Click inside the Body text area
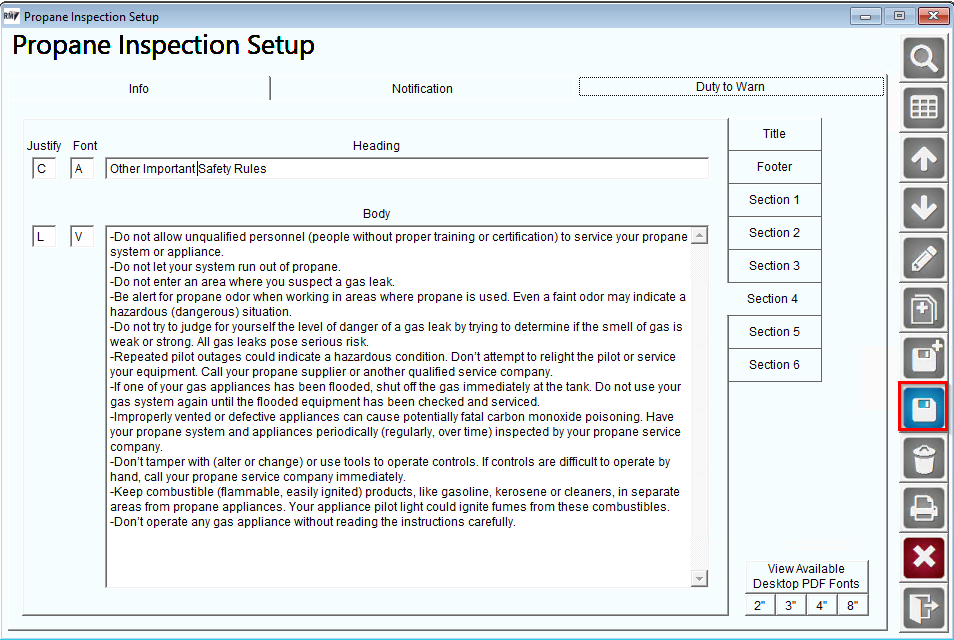This screenshot has width=954, height=640. [x=399, y=406]
